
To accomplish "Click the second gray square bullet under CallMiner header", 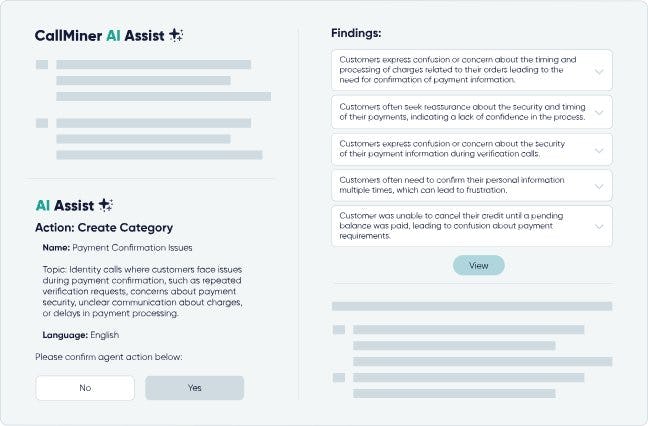I will pyautogui.click(x=41, y=124).
